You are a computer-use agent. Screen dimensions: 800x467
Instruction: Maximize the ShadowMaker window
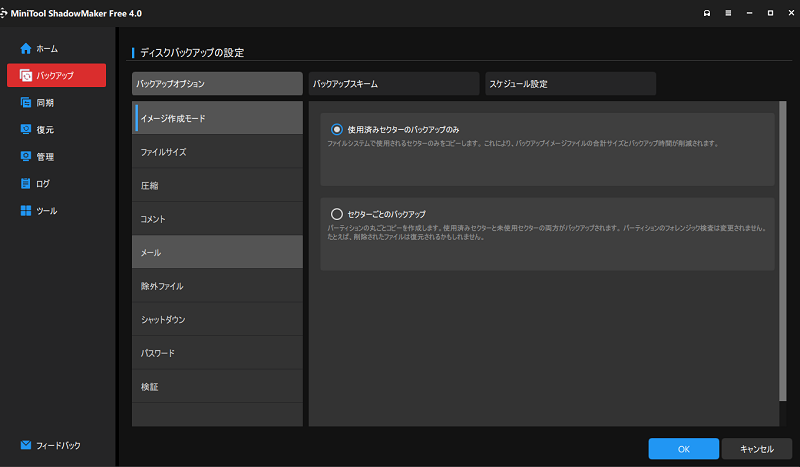770,13
